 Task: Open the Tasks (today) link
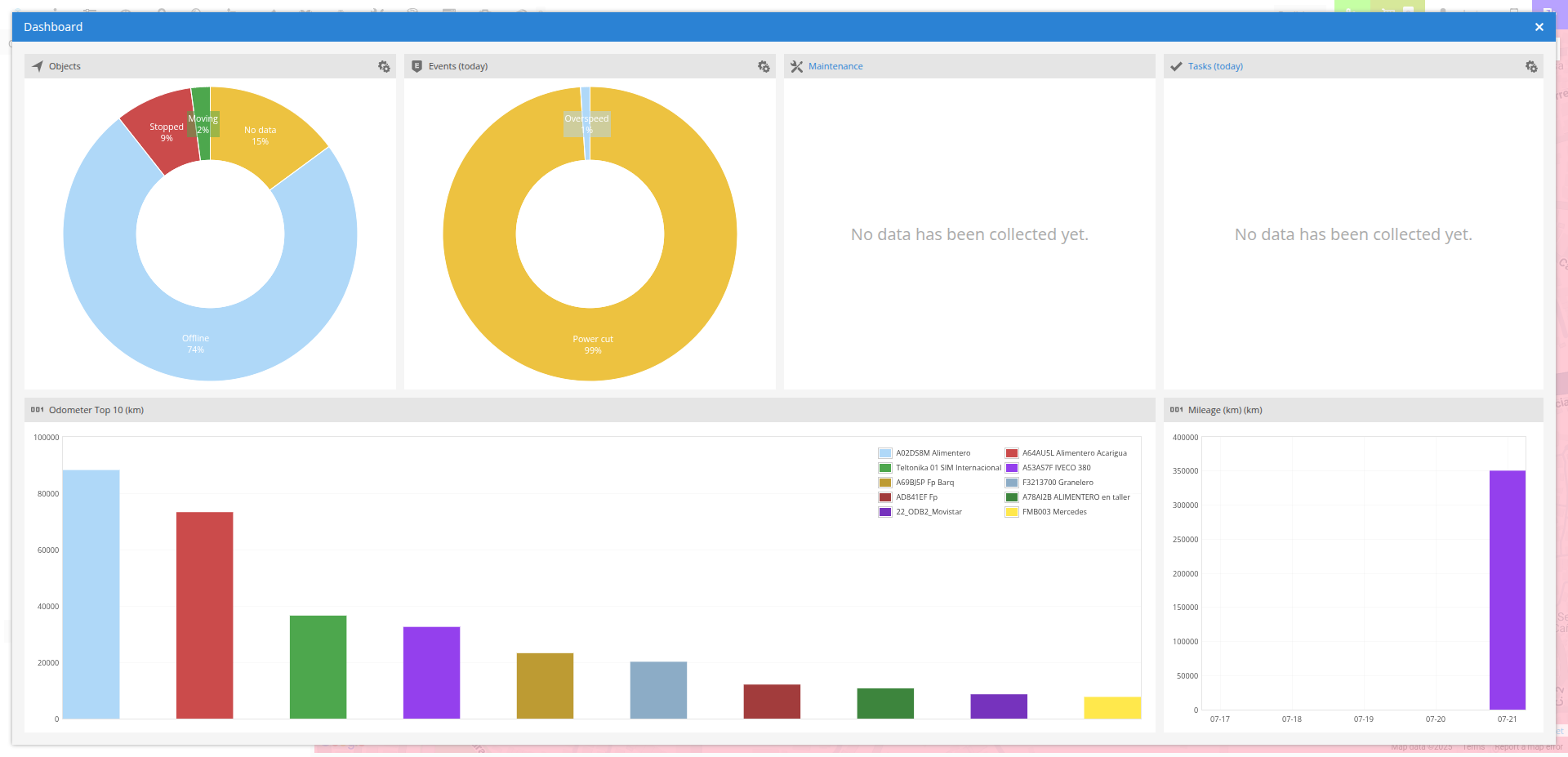1216,66
